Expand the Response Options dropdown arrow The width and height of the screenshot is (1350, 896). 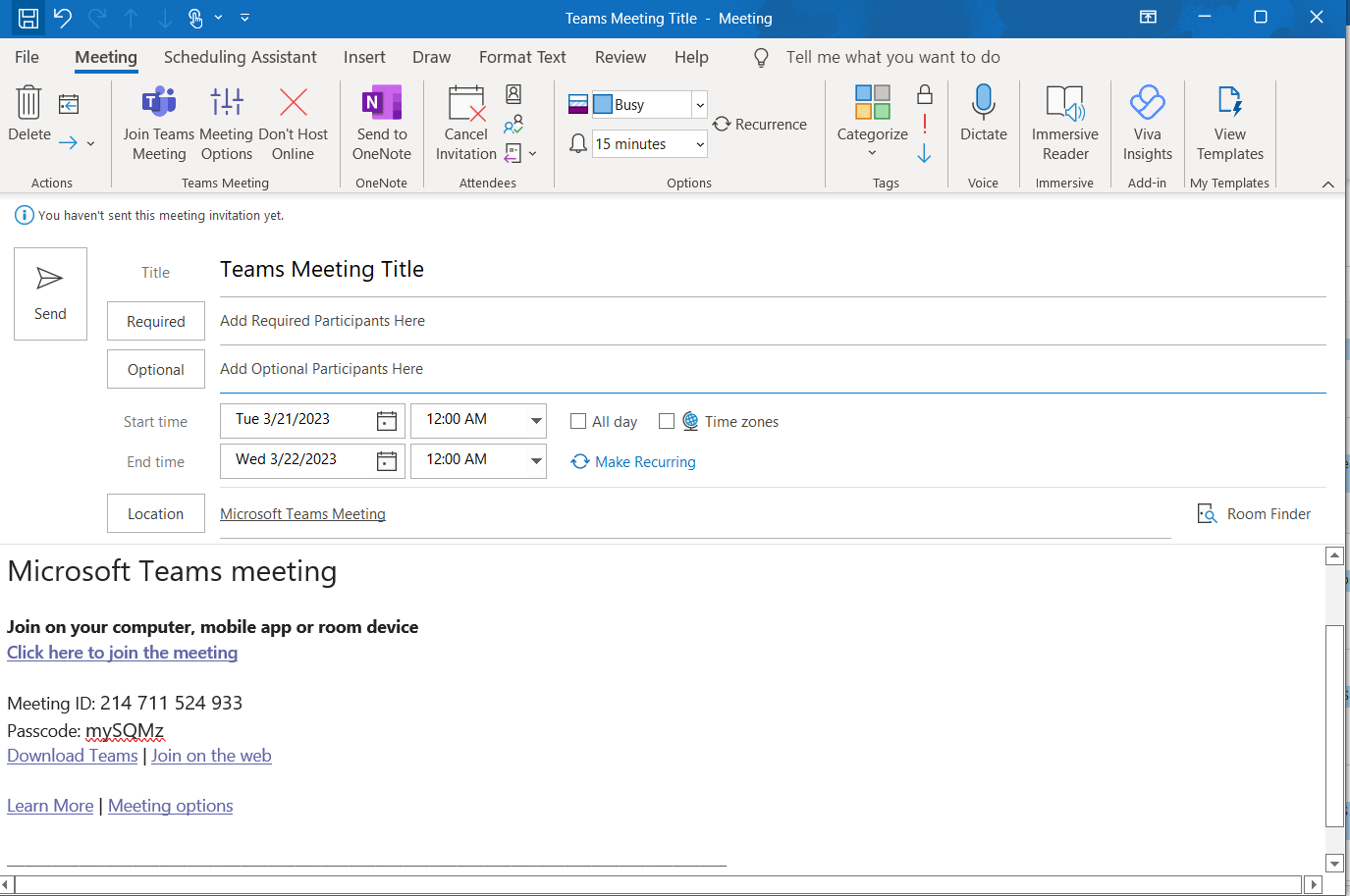point(532,153)
